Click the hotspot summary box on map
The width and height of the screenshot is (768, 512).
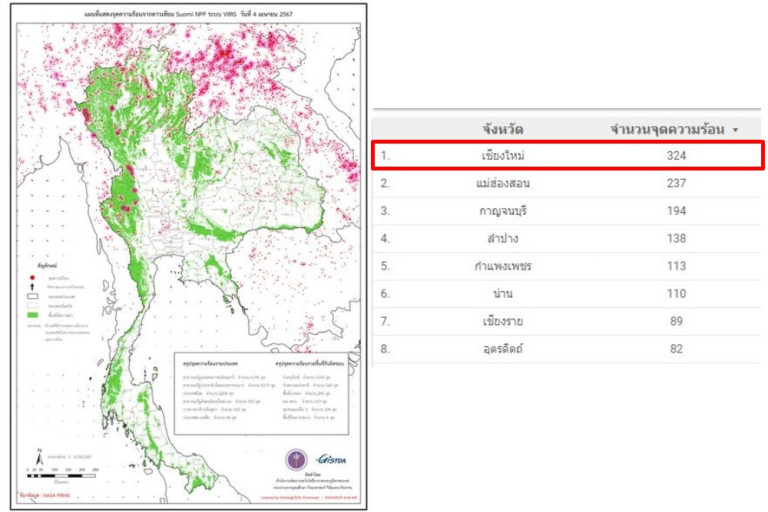coord(262,392)
